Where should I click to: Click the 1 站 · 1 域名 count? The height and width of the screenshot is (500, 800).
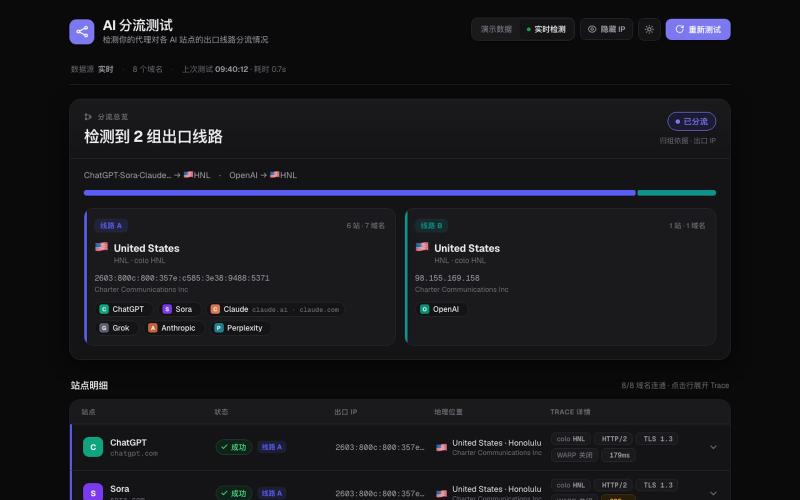(687, 226)
